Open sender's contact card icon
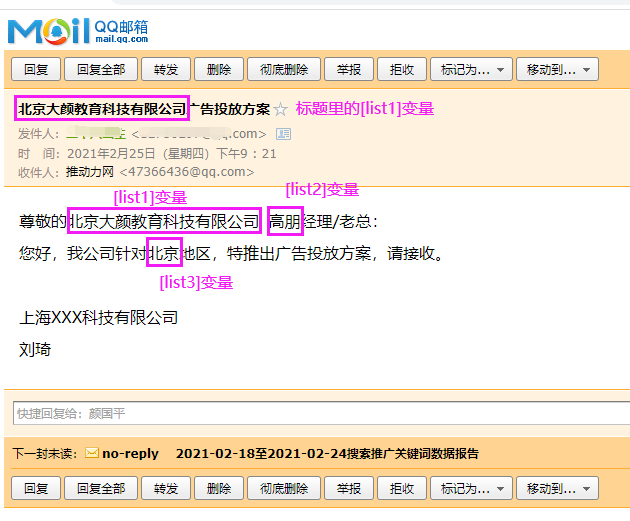This screenshot has width=630, height=521. click(283, 134)
